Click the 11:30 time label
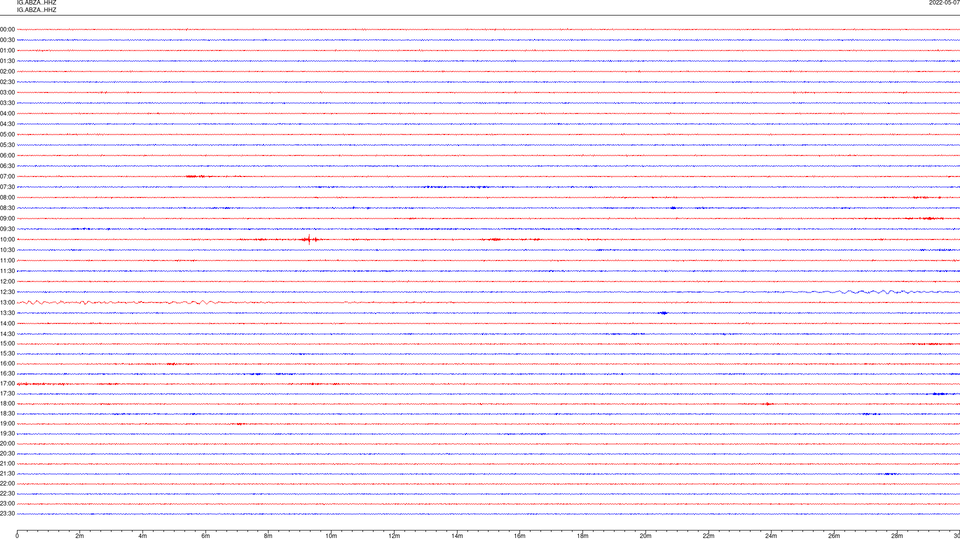Viewport: 960px width, 540px height. tap(7, 271)
